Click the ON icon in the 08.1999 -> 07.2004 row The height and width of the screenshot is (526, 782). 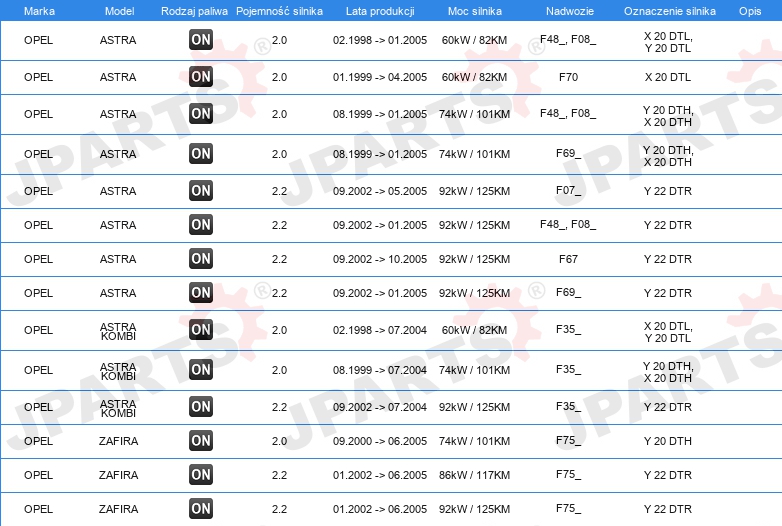(x=201, y=369)
